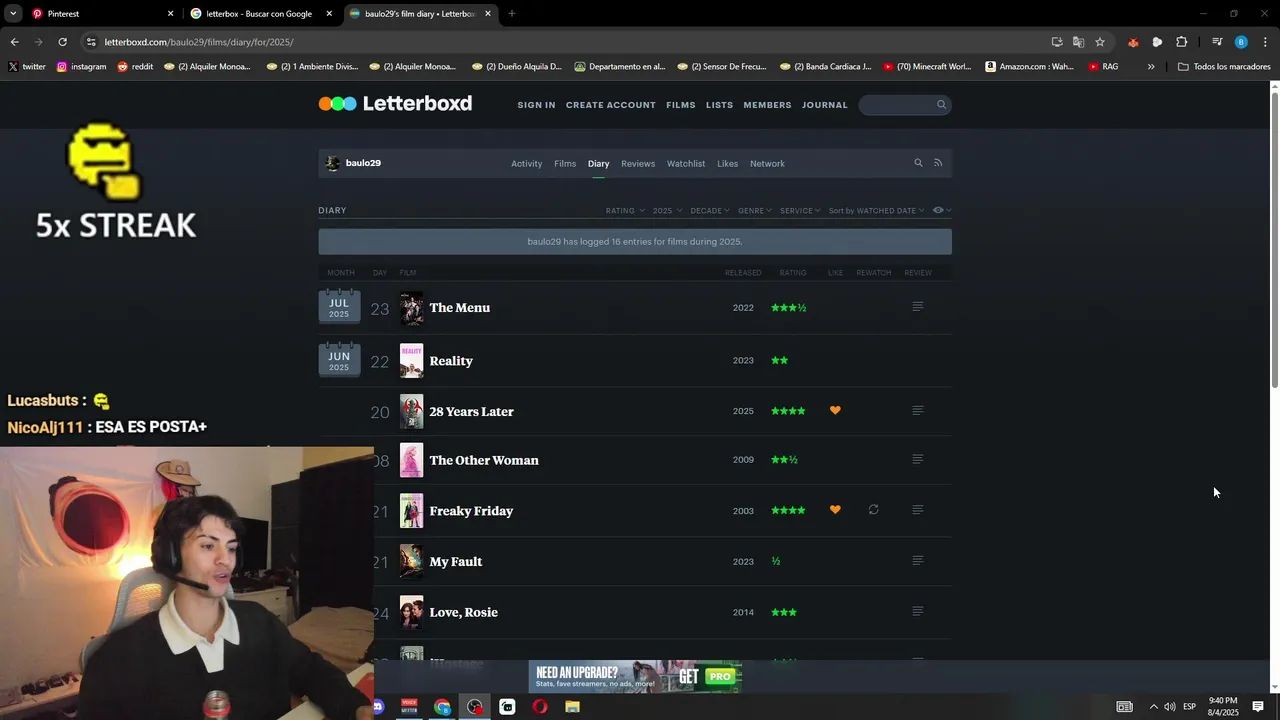The width and height of the screenshot is (1280, 720).
Task: Click the like heart on Freaky Friday
Action: (x=835, y=510)
